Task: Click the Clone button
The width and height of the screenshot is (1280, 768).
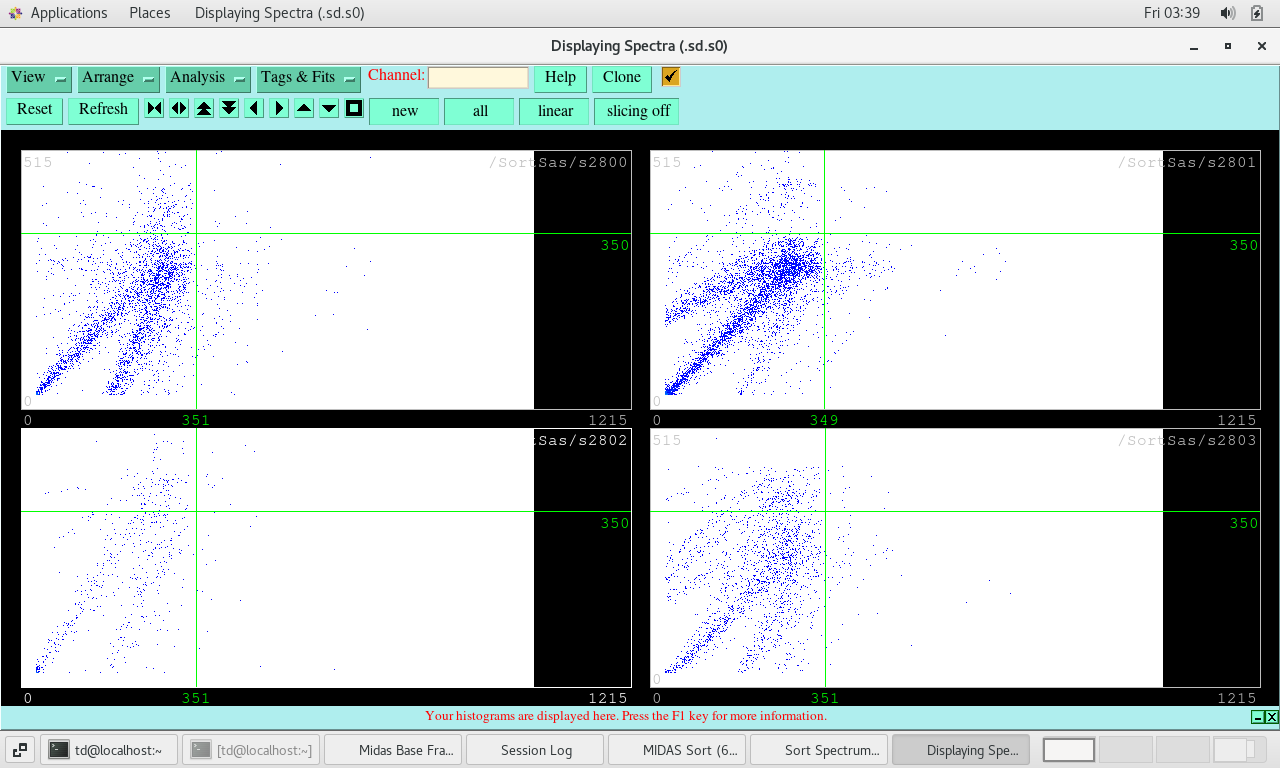Action: (x=621, y=78)
